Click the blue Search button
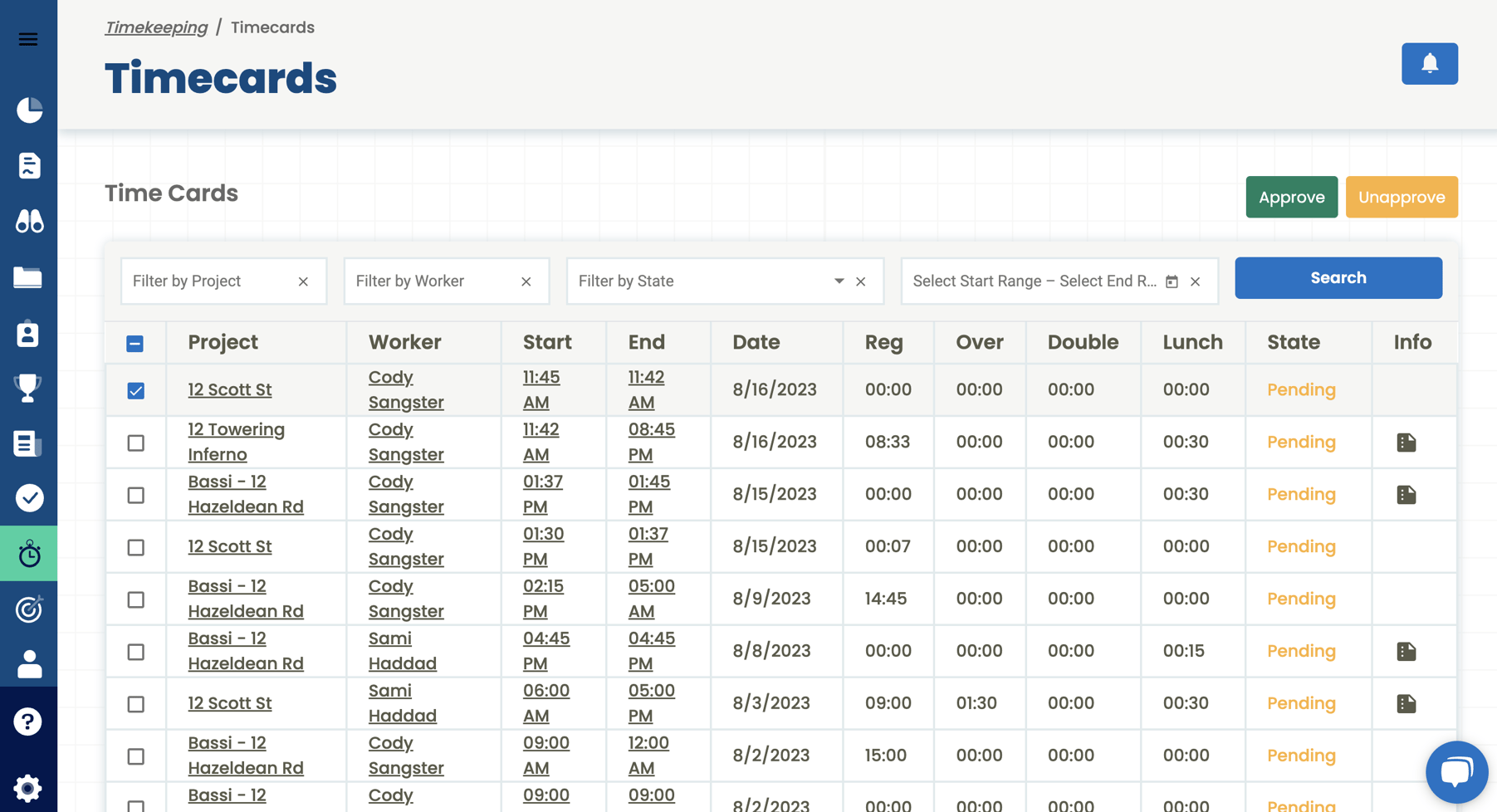1497x812 pixels. coord(1338,278)
